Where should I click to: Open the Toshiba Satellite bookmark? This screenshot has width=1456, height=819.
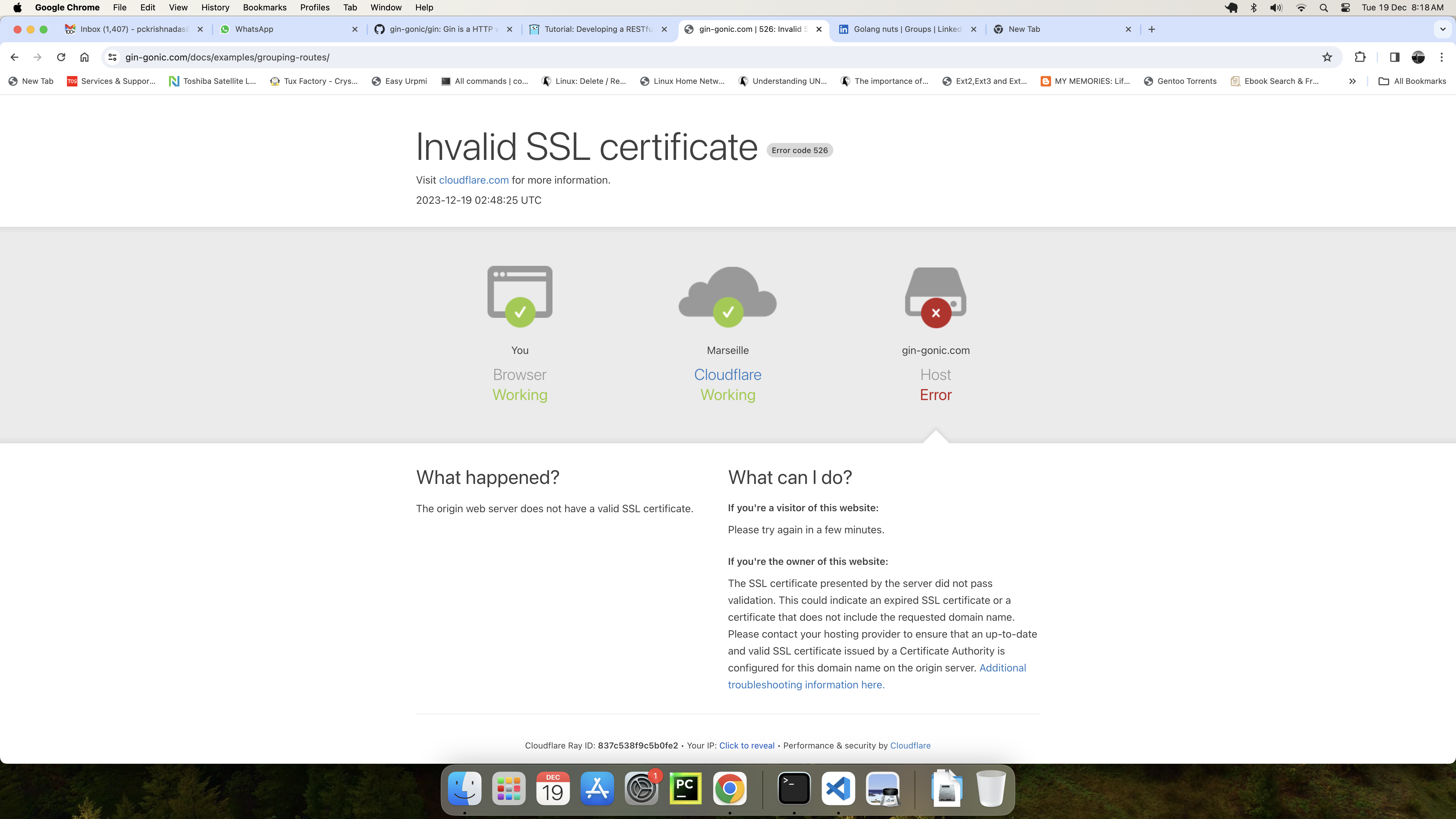pos(213,81)
